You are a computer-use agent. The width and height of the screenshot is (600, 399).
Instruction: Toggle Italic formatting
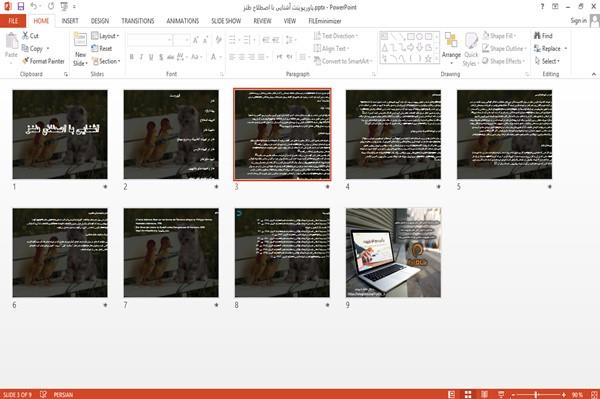pyautogui.click(x=141, y=57)
